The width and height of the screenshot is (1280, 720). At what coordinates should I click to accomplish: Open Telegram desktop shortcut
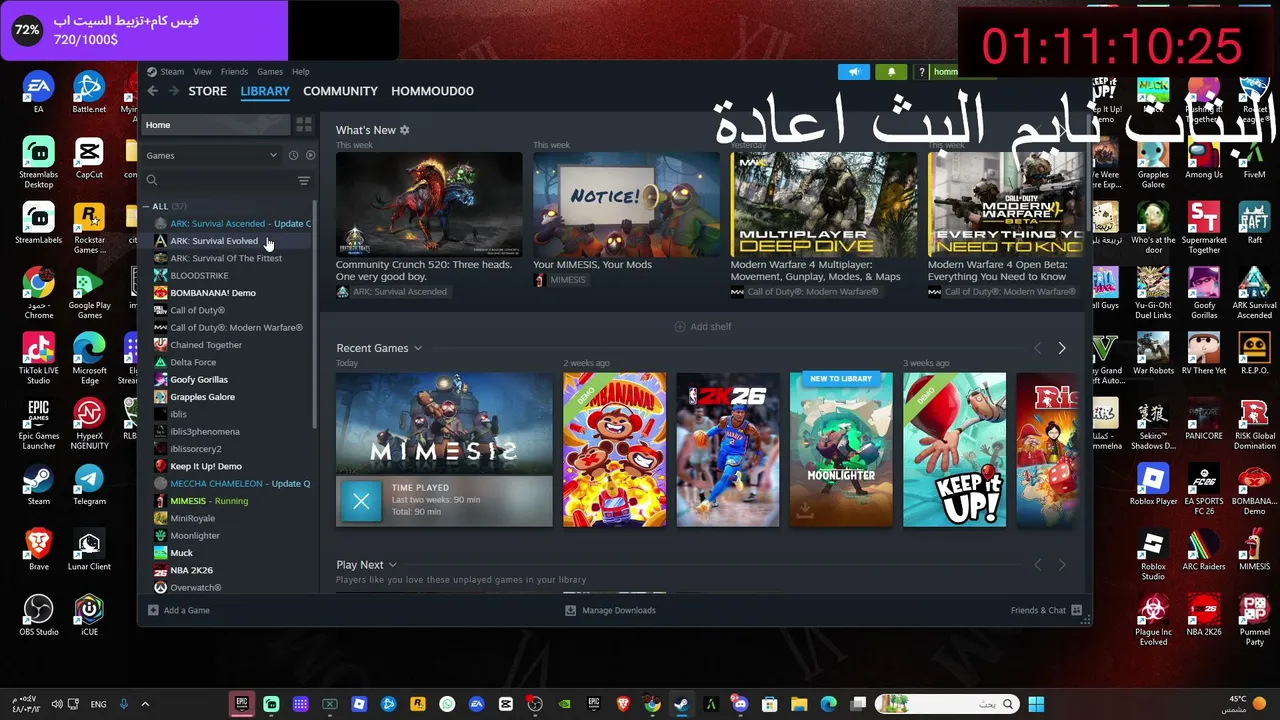(x=89, y=485)
